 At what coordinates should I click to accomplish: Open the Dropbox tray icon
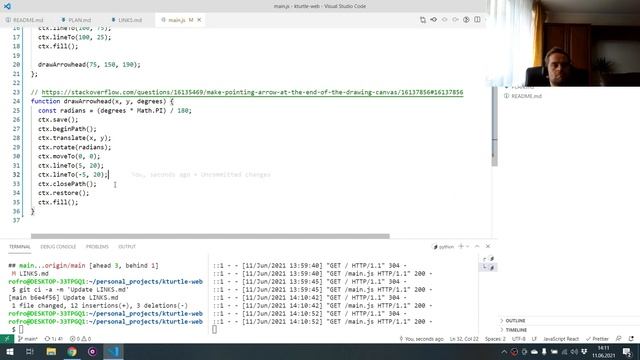point(584,352)
